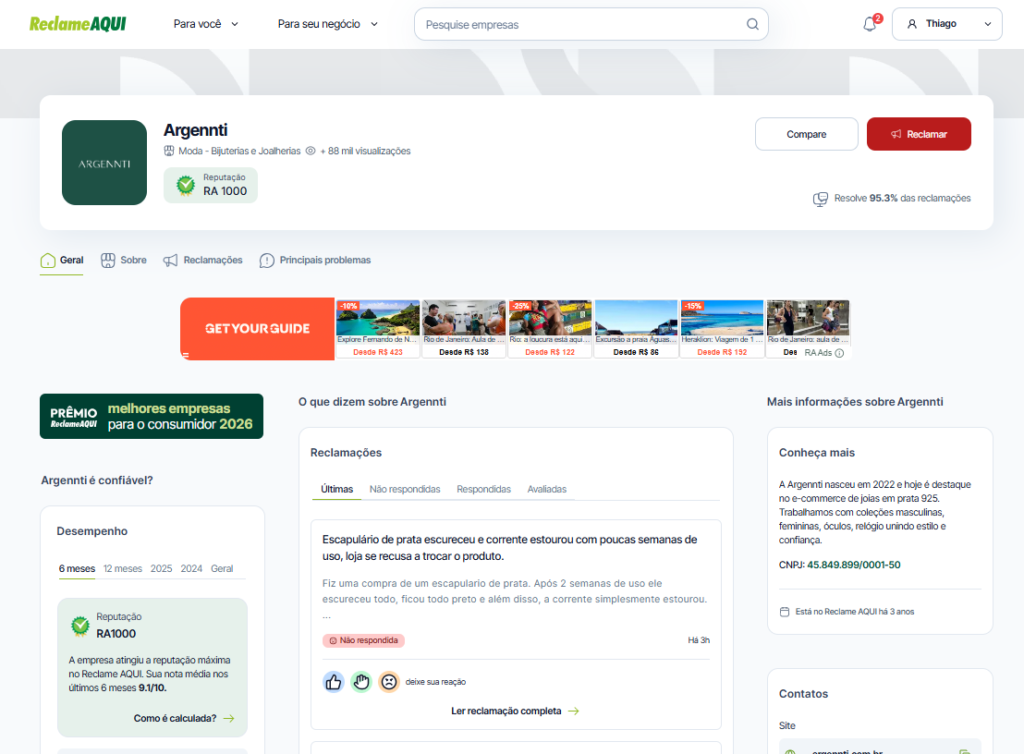Click 'Resolve 95.3% das reclamações' text
The width and height of the screenshot is (1024, 754).
pos(902,198)
